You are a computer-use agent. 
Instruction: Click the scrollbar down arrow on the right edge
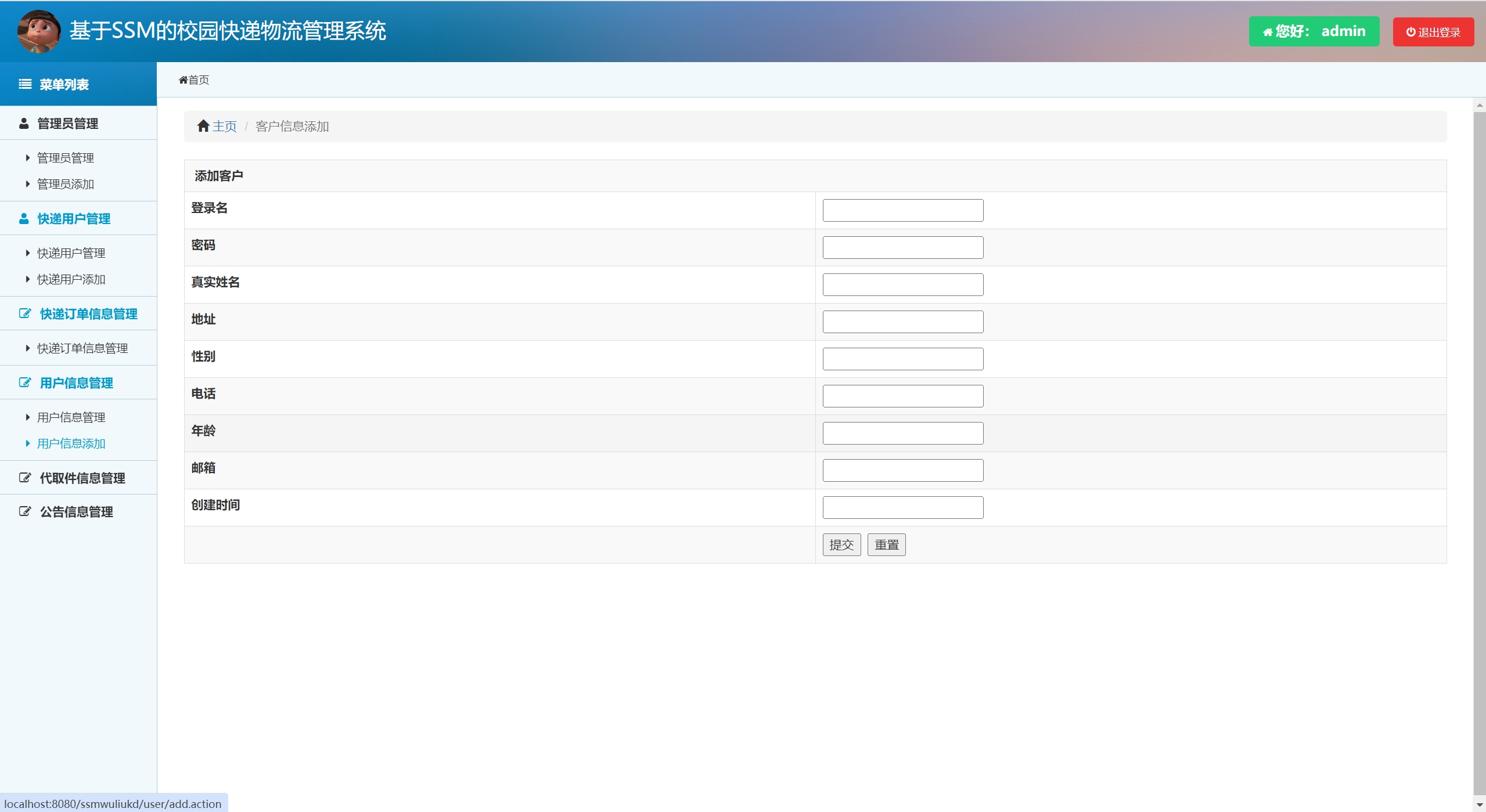coord(1479,805)
